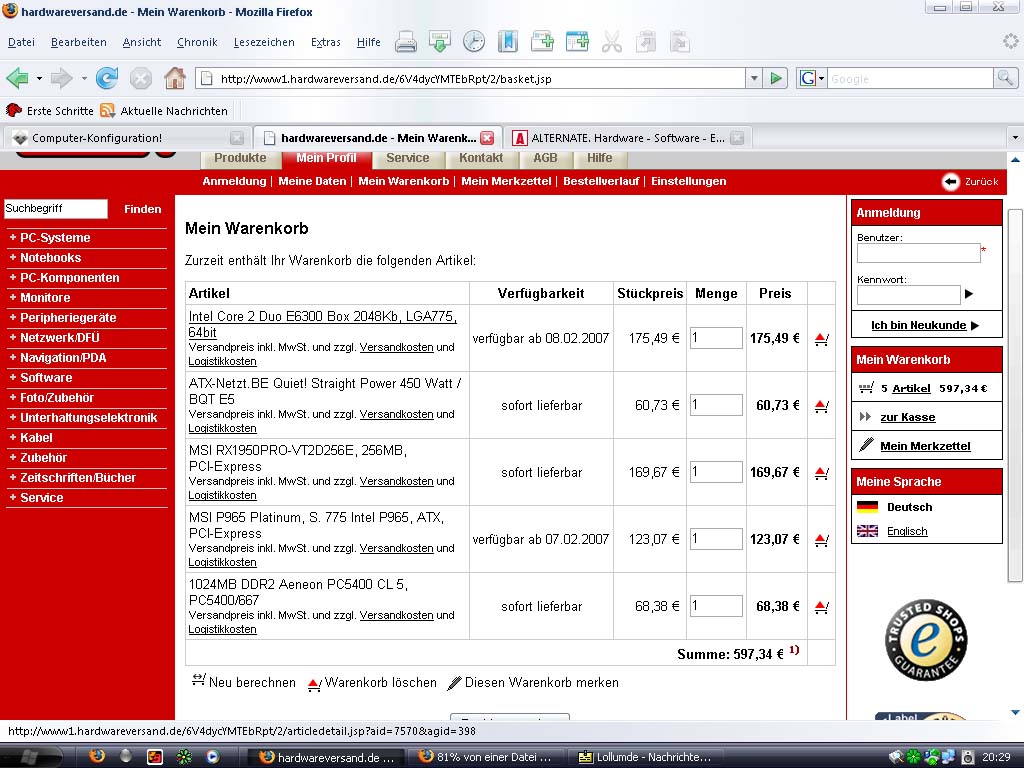
Task: Open History clock icon
Action: coord(474,42)
